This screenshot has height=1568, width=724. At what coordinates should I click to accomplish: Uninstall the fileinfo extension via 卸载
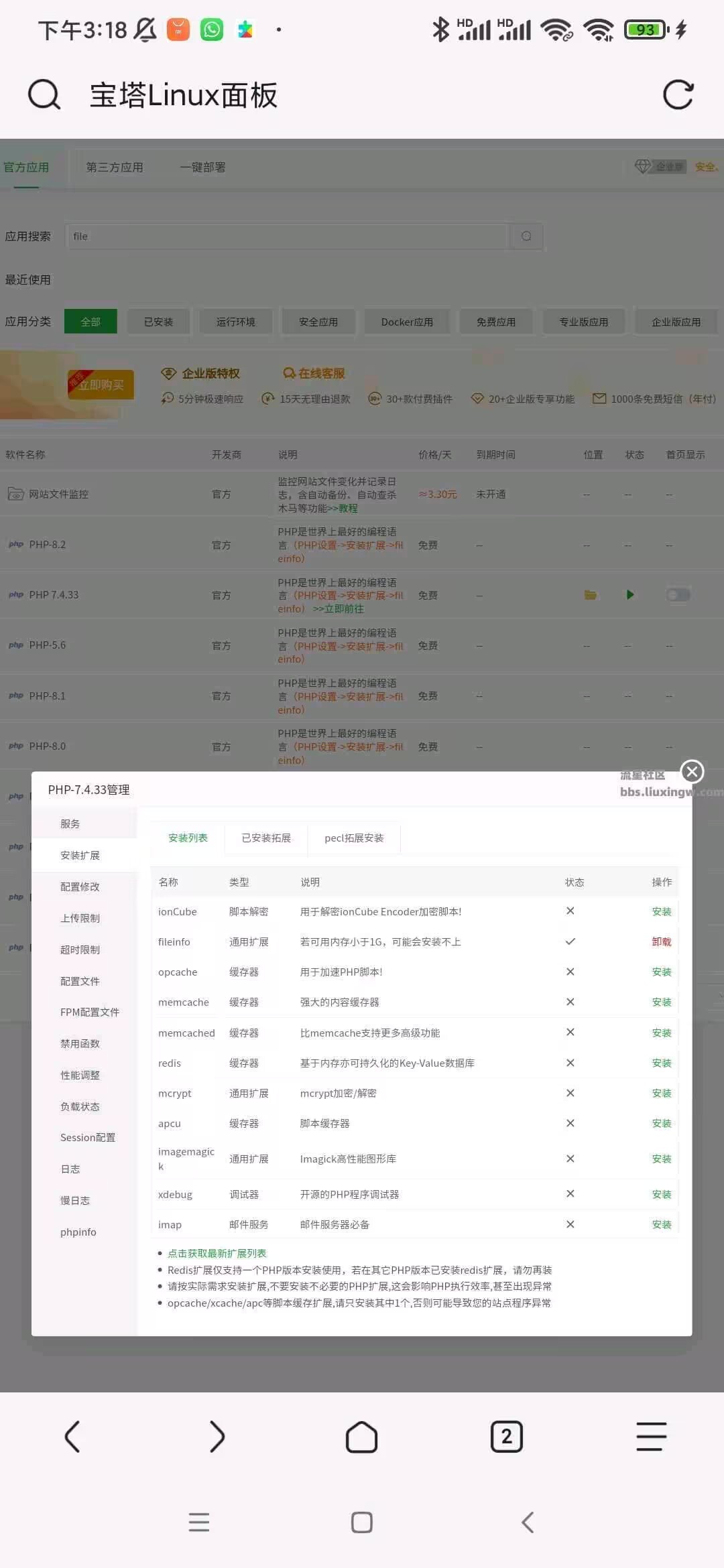tap(661, 941)
